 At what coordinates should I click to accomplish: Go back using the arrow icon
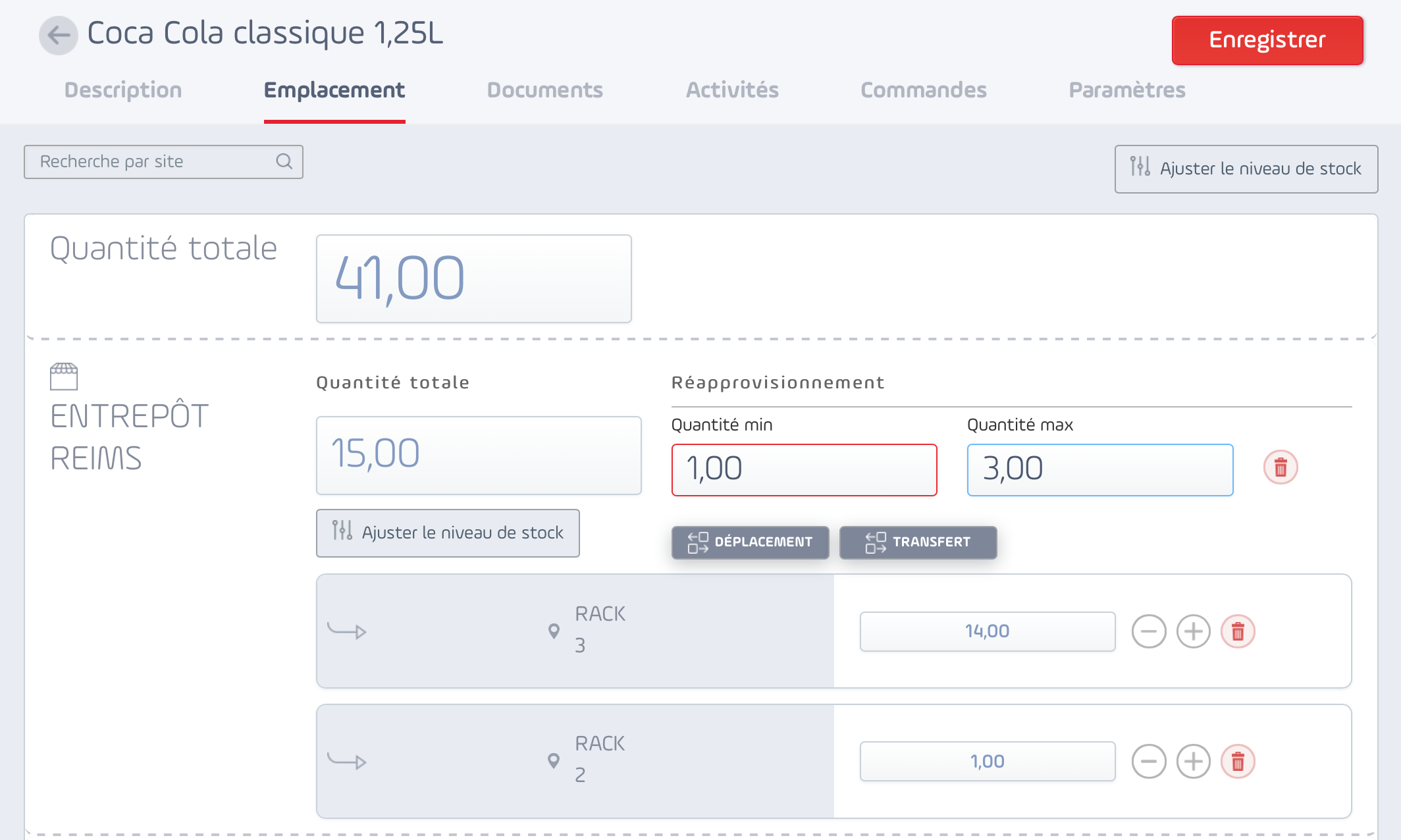pyautogui.click(x=59, y=35)
